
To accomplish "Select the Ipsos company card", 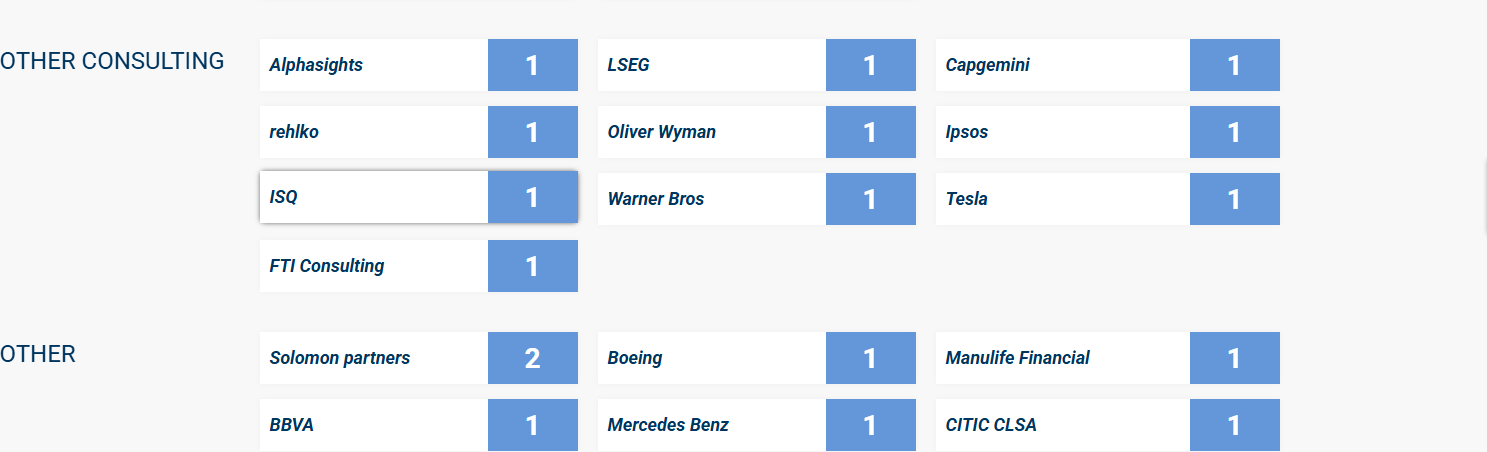I will tap(1062, 132).
